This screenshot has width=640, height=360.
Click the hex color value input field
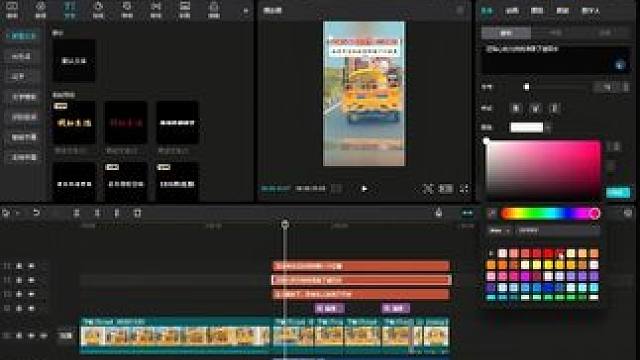[x=558, y=231]
